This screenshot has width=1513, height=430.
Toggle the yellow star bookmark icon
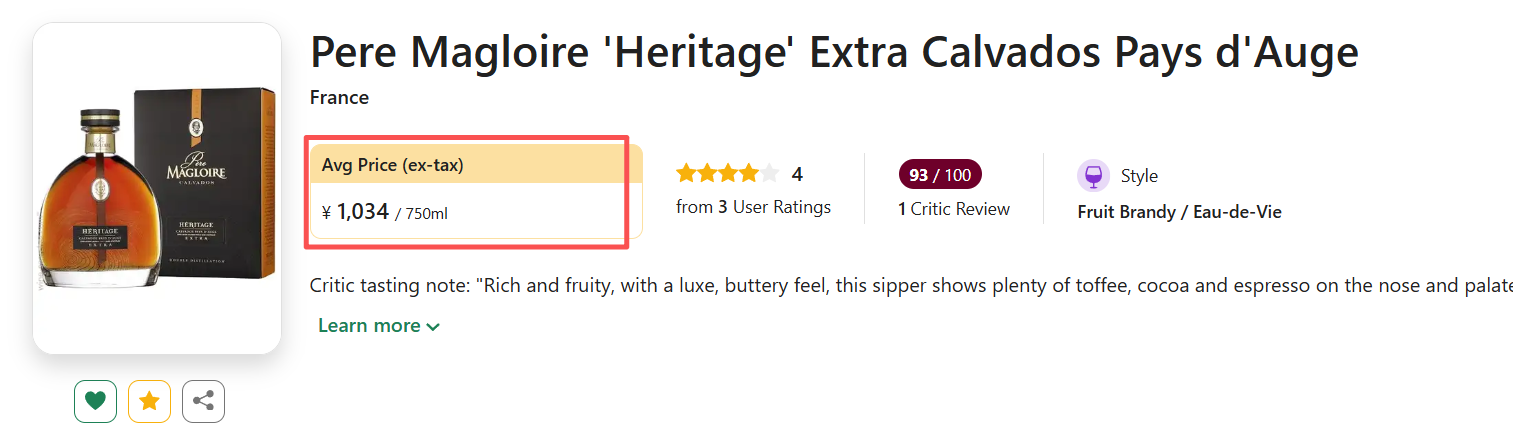[149, 402]
